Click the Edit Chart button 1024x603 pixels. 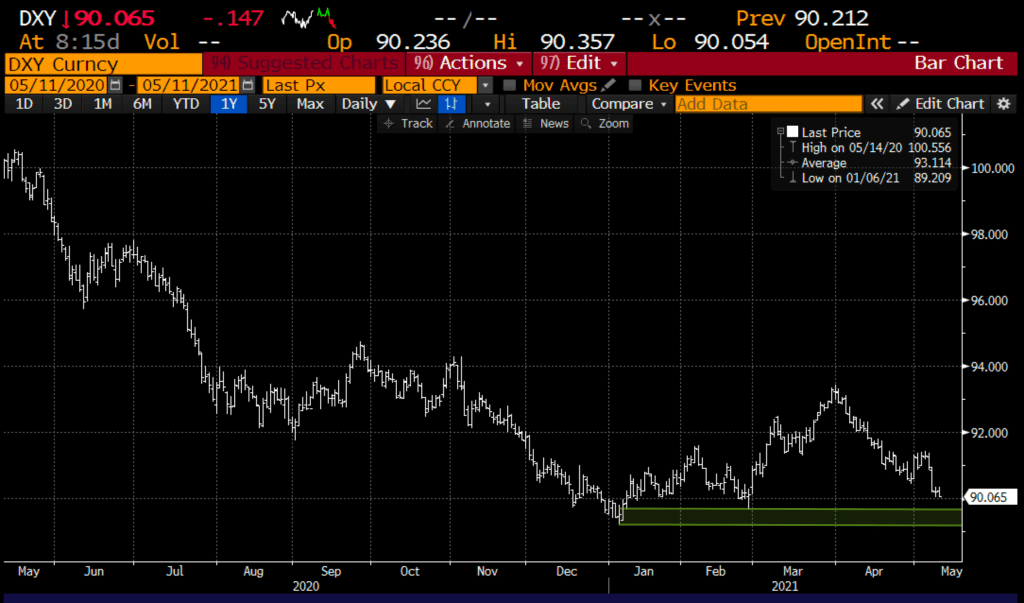click(940, 104)
